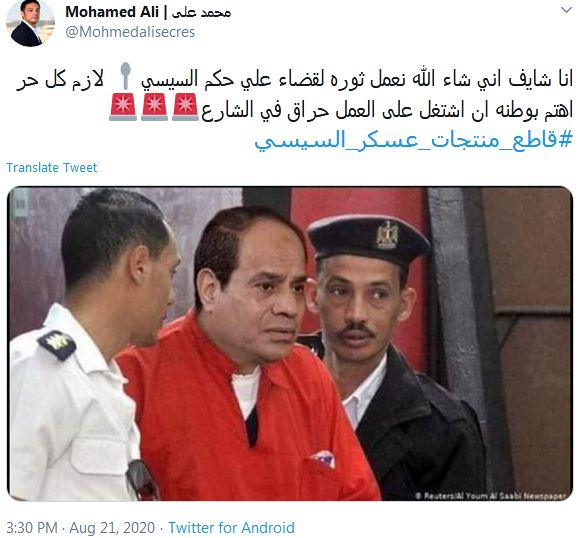
Task: Click the man in the red jumpsuit in the photo
Action: (x=247, y=355)
